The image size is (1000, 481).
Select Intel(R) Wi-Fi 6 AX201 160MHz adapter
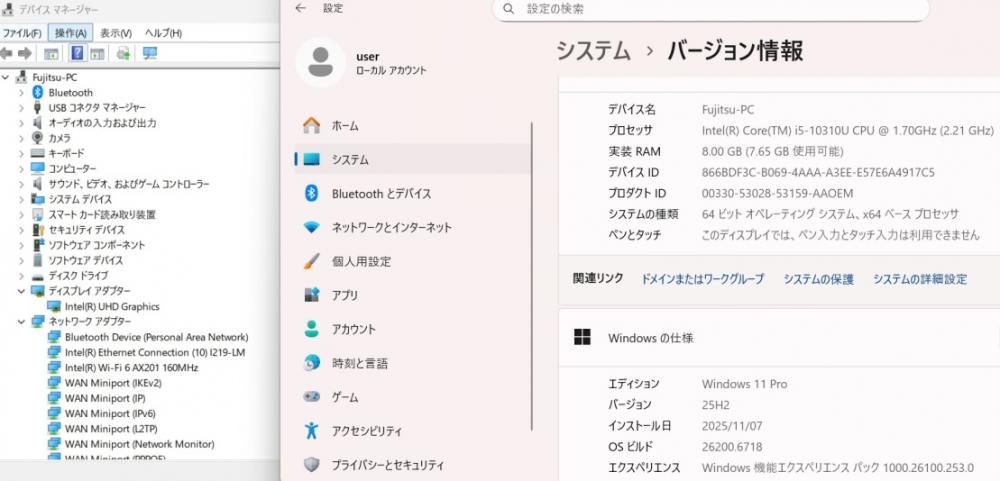coord(130,368)
